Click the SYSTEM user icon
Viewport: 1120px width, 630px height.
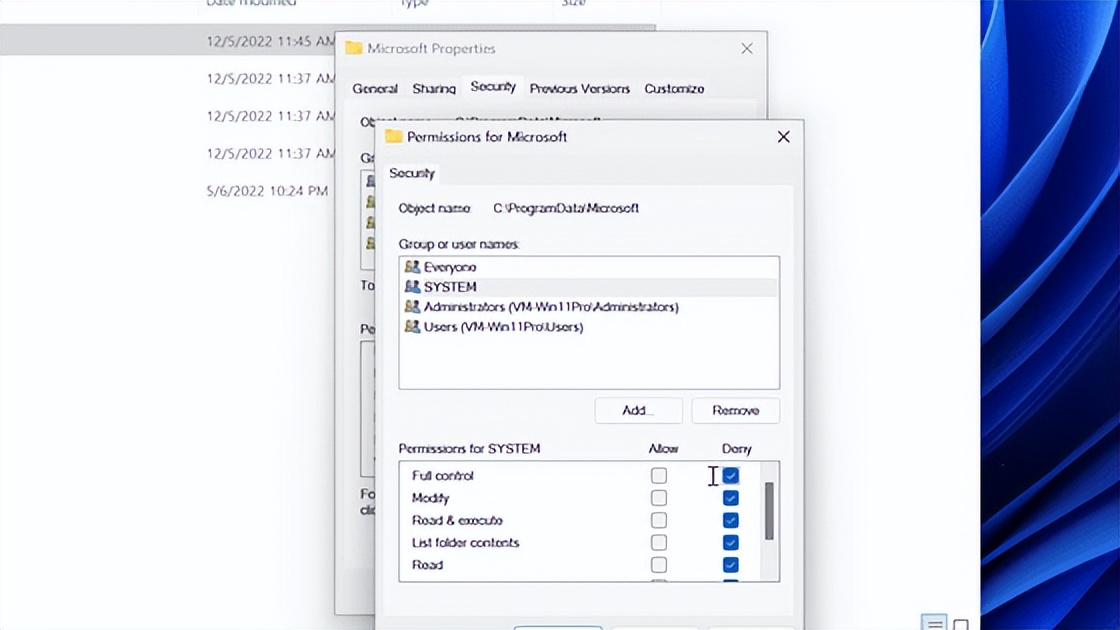point(412,286)
